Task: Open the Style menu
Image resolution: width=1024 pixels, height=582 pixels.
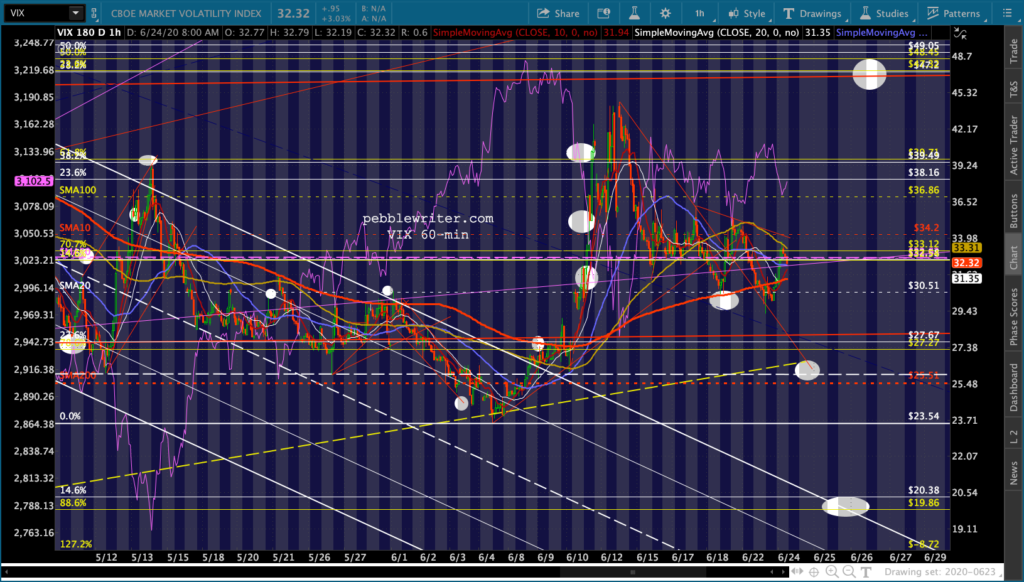Action: [x=747, y=13]
